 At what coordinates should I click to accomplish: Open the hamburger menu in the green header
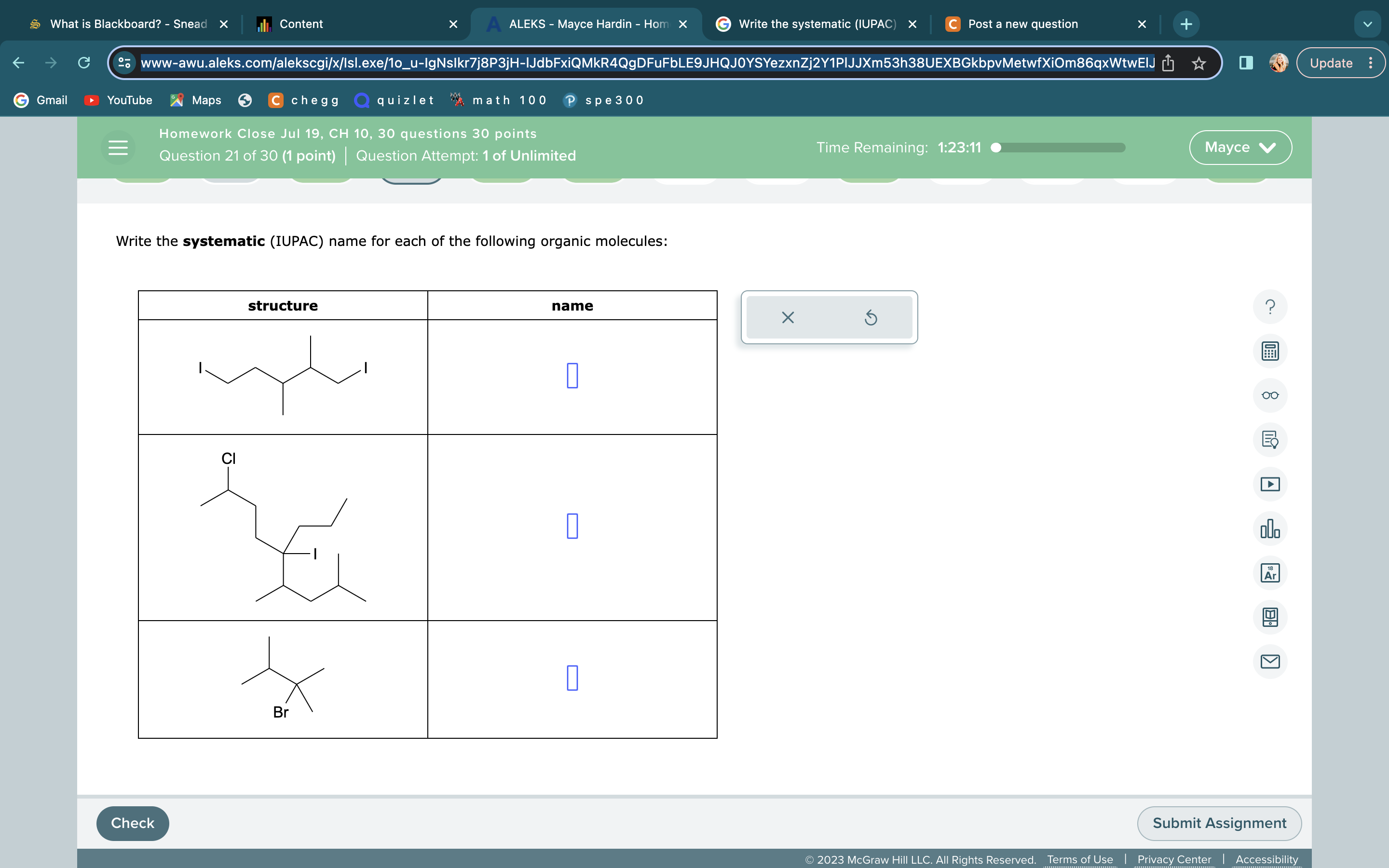pyautogui.click(x=117, y=147)
